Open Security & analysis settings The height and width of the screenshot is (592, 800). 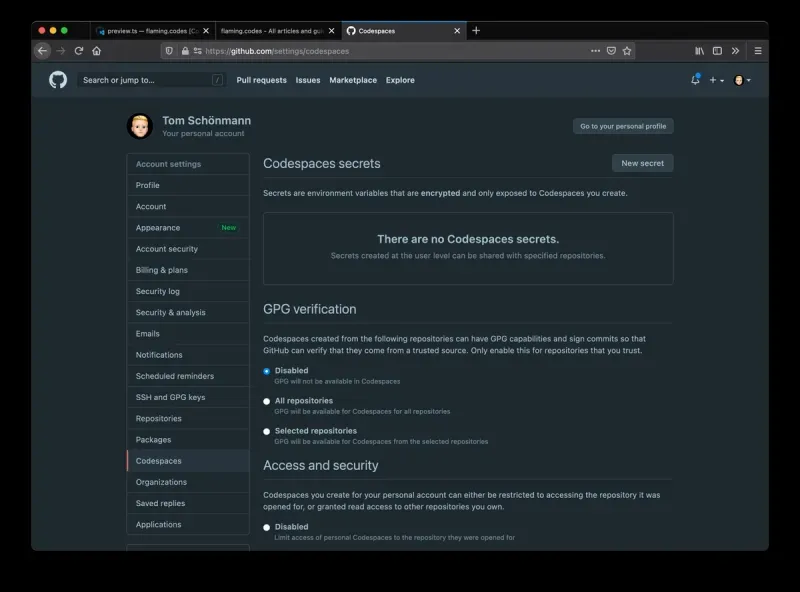(x=188, y=312)
